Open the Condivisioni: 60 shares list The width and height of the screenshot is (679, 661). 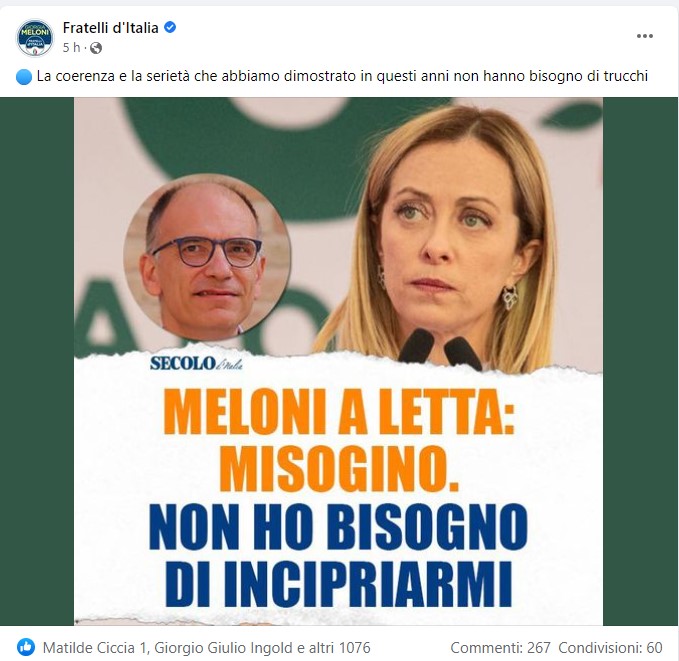(610, 648)
